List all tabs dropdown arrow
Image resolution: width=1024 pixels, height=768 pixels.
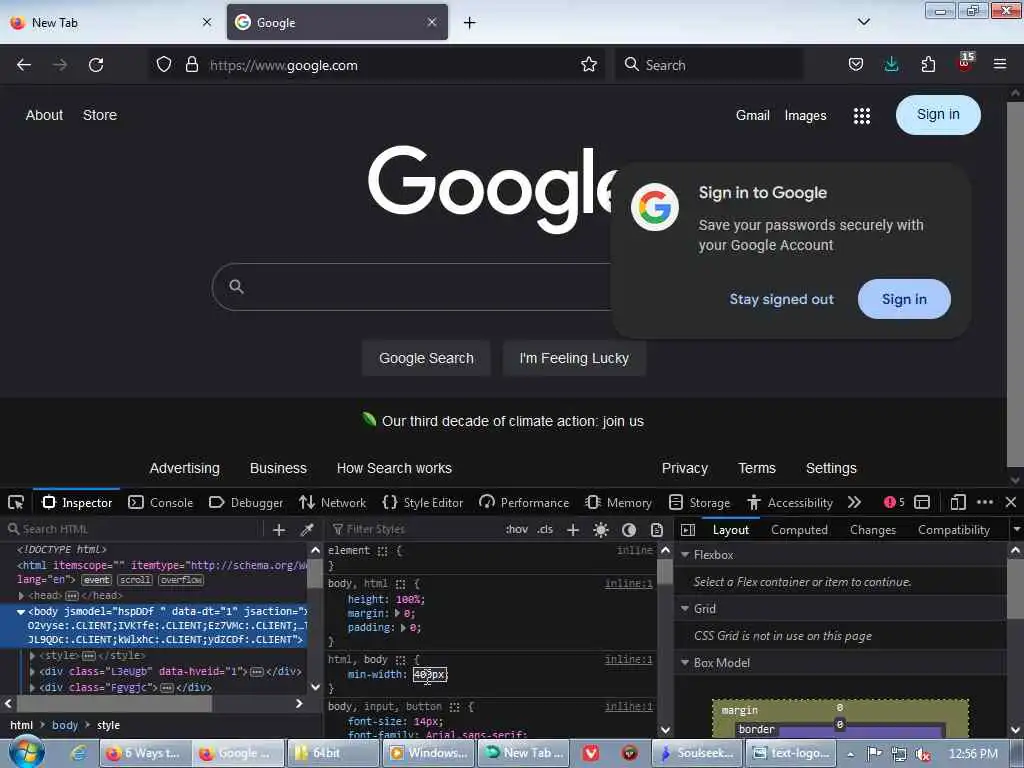[864, 22]
